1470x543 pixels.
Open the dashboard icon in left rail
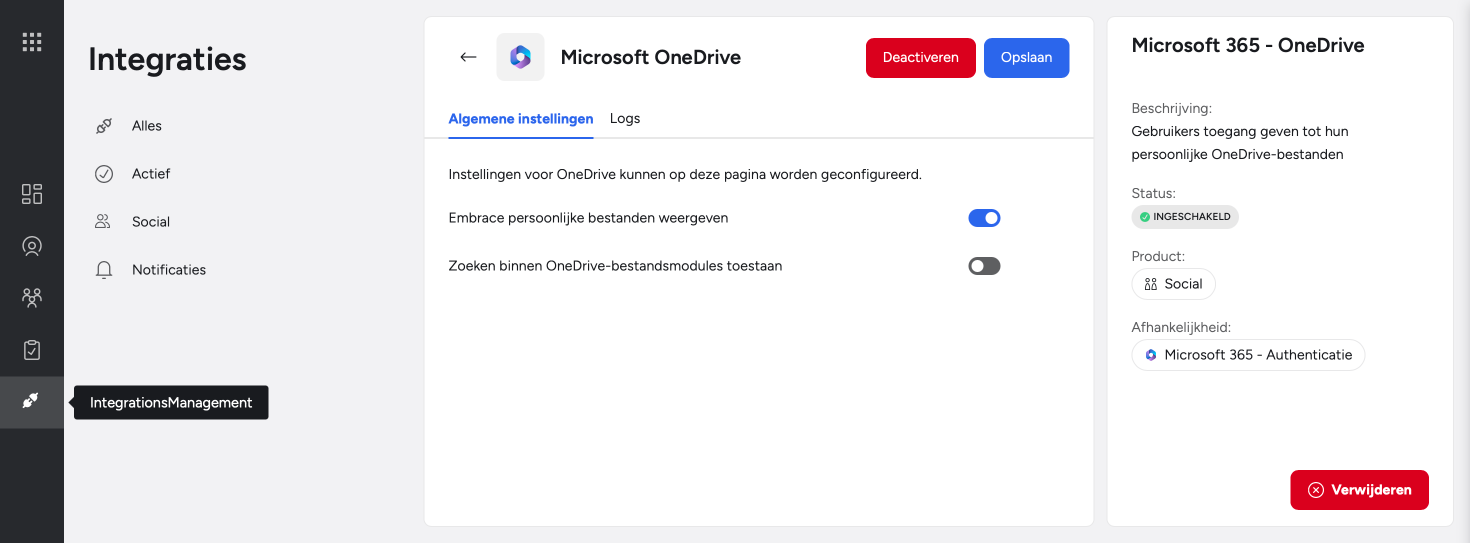(32, 194)
